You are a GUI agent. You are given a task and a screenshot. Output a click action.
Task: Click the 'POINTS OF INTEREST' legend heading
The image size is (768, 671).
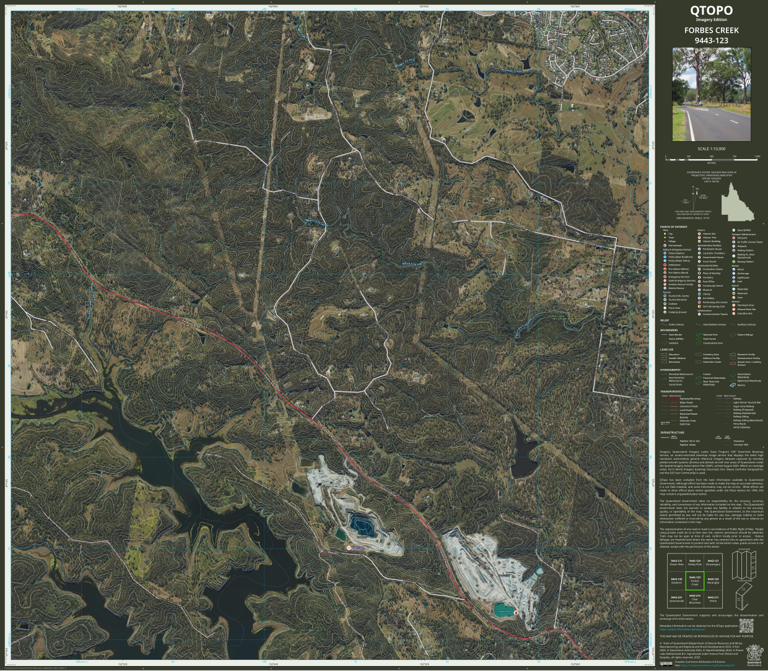pos(673,227)
